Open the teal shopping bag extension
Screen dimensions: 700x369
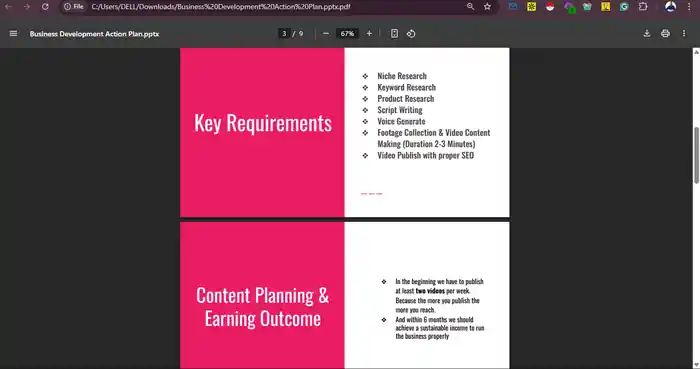click(x=587, y=7)
